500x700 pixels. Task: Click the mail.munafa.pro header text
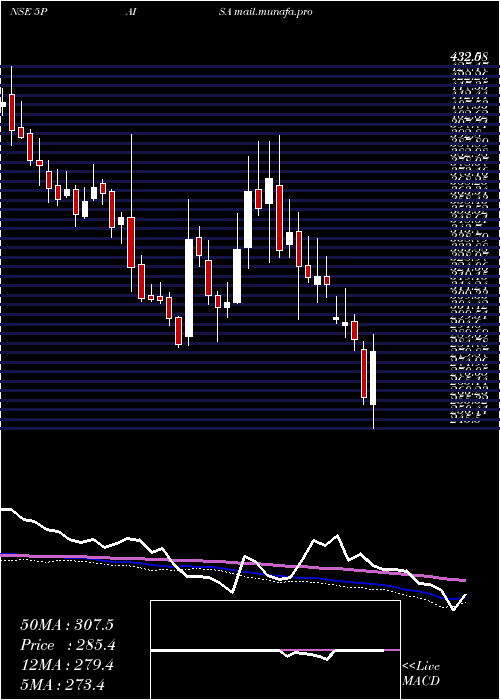pyautogui.click(x=273, y=12)
